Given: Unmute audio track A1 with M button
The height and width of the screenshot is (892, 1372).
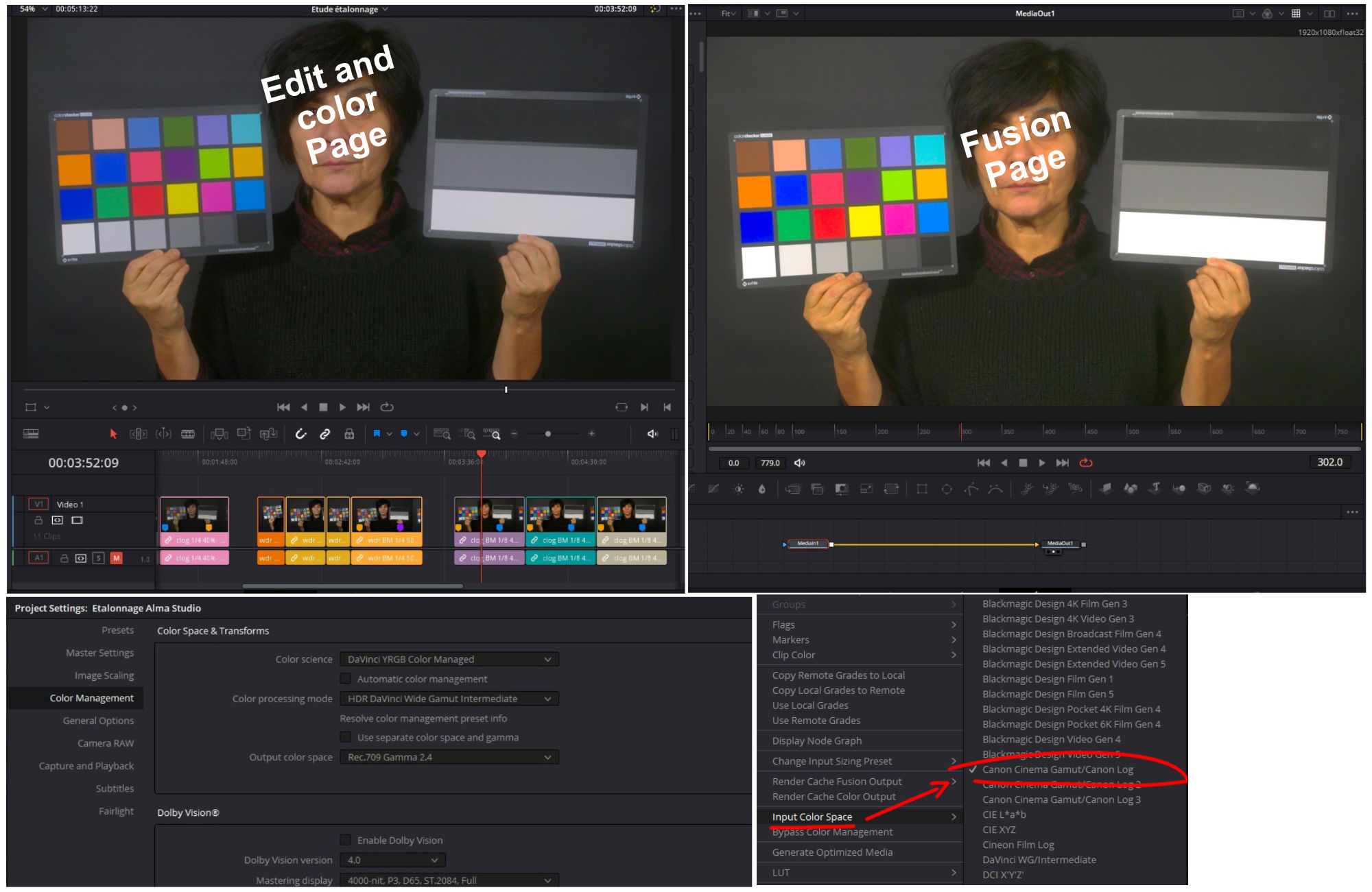Looking at the screenshot, I should 117,558.
